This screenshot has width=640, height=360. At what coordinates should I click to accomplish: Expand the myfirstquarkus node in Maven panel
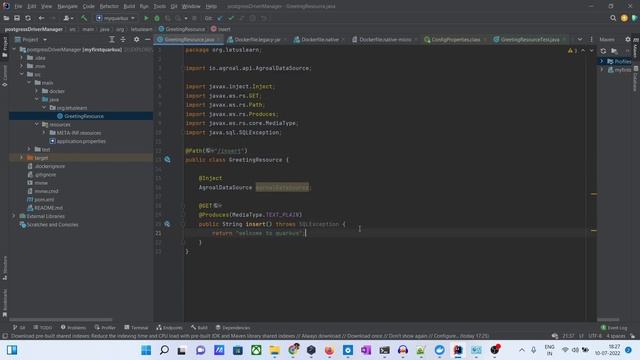(602, 70)
